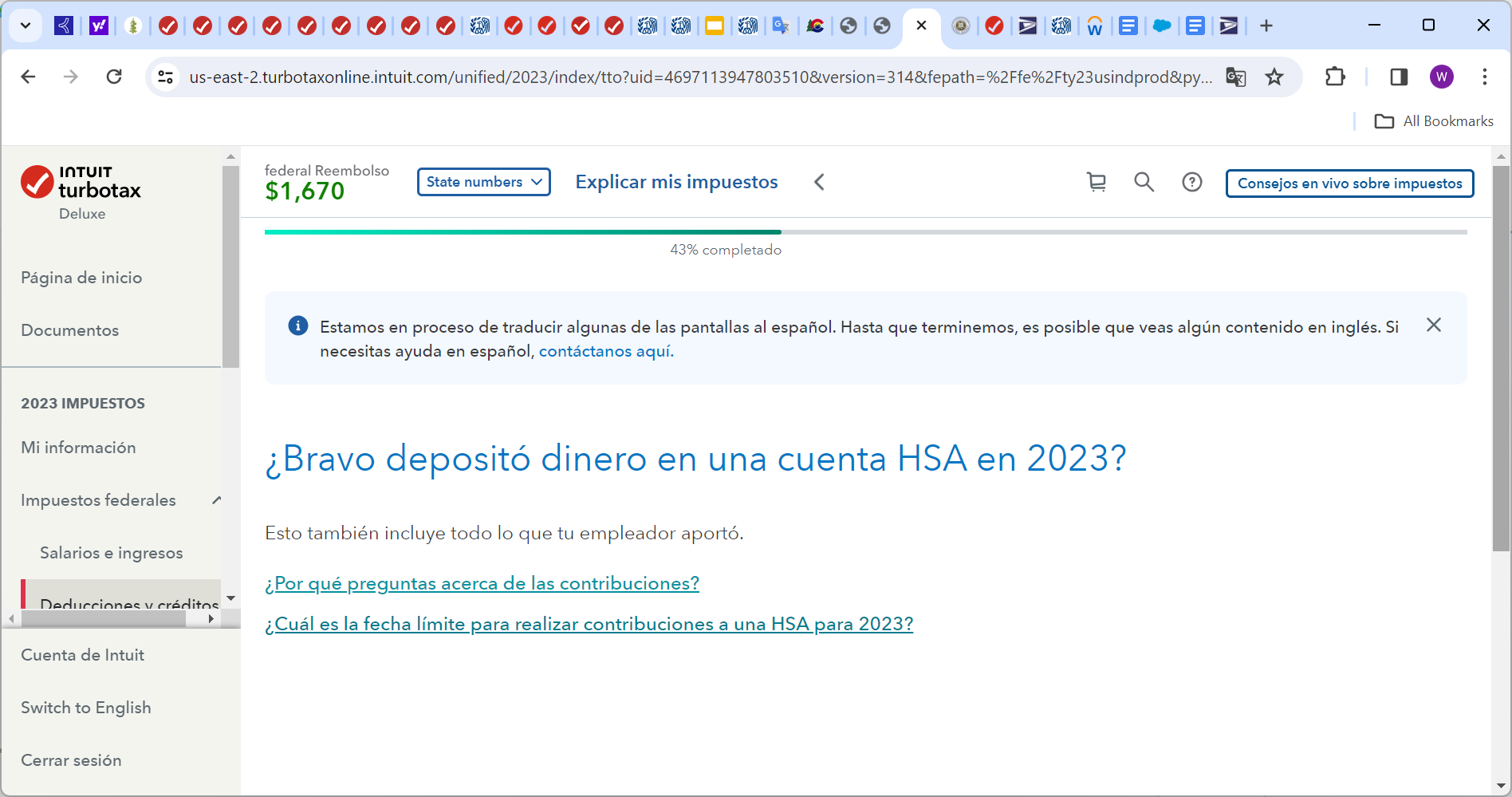
Task: Click the search magnifier icon
Action: [1144, 183]
